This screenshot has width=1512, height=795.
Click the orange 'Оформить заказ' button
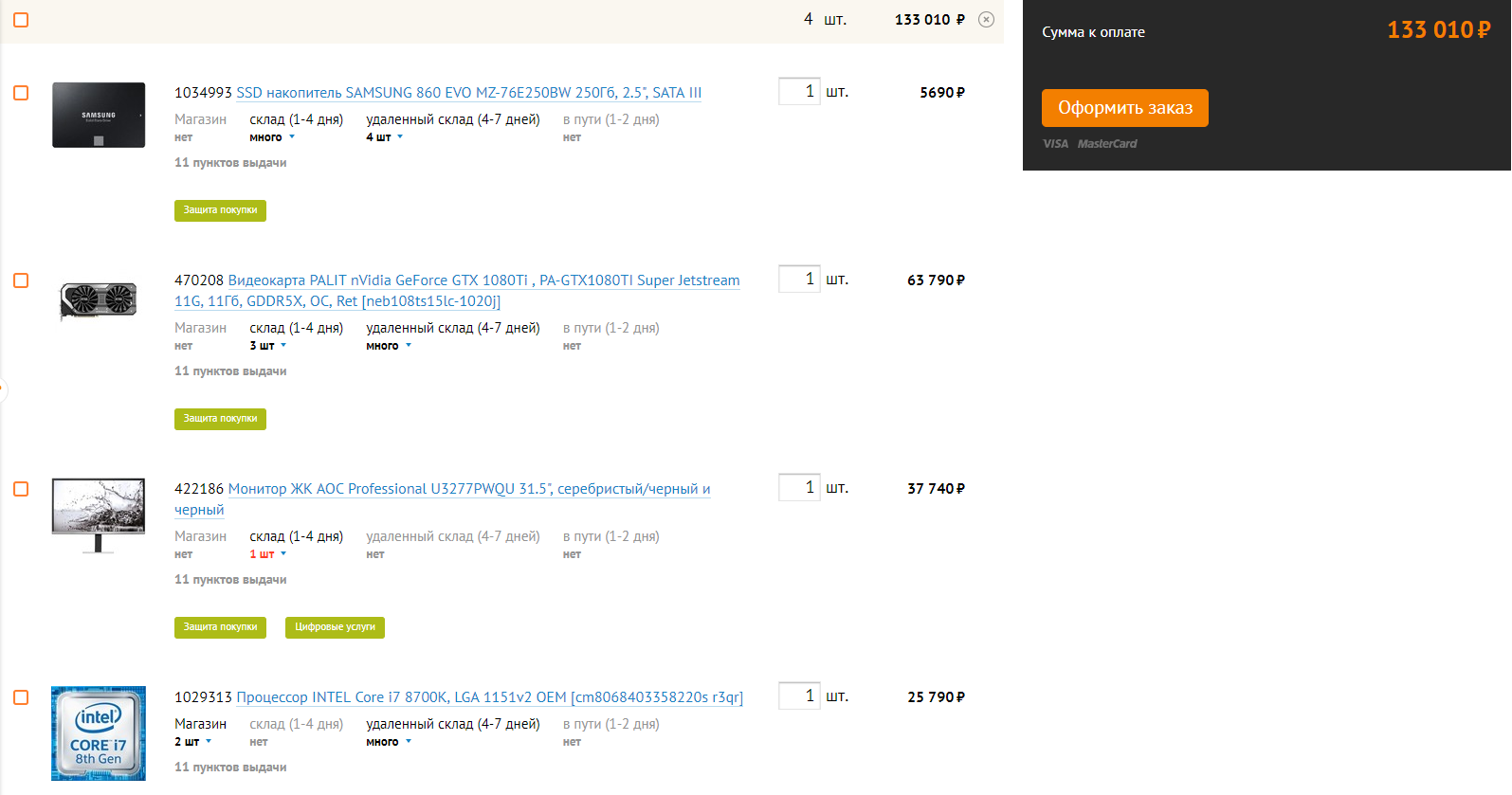point(1125,108)
